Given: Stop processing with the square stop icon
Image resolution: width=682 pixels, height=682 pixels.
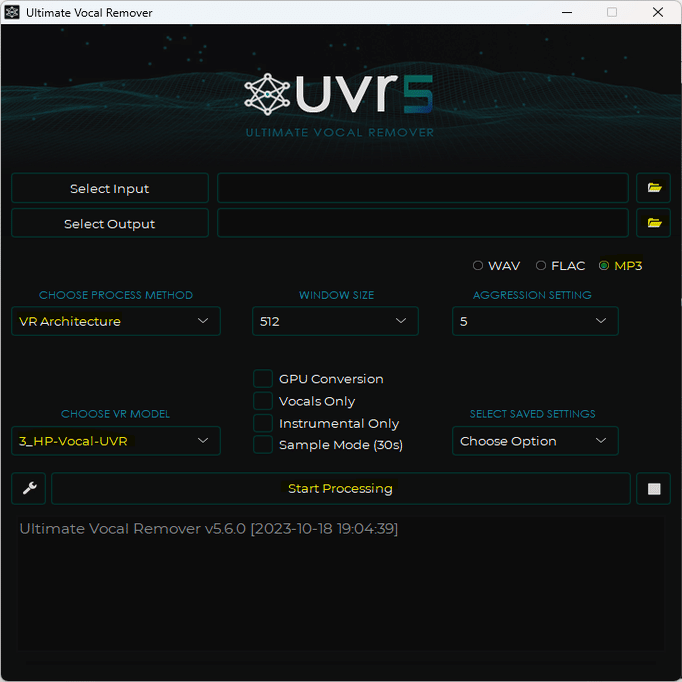Looking at the screenshot, I should [653, 488].
